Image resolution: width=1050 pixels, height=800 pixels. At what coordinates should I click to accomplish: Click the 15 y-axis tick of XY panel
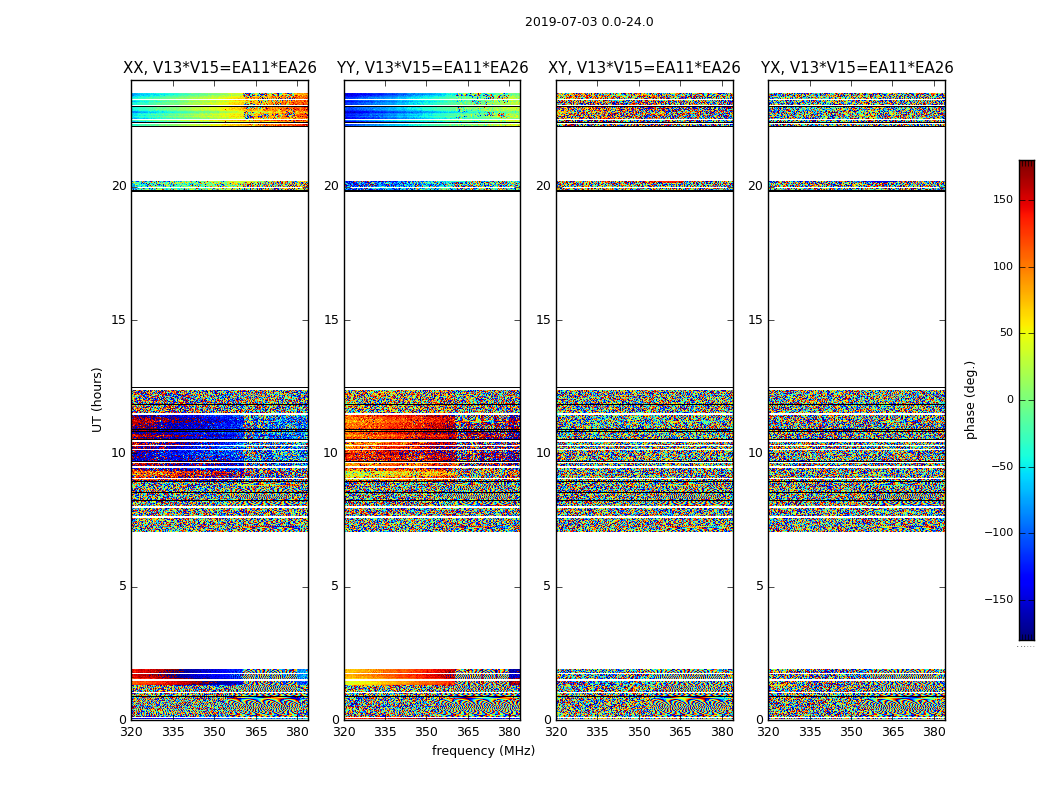click(543, 320)
